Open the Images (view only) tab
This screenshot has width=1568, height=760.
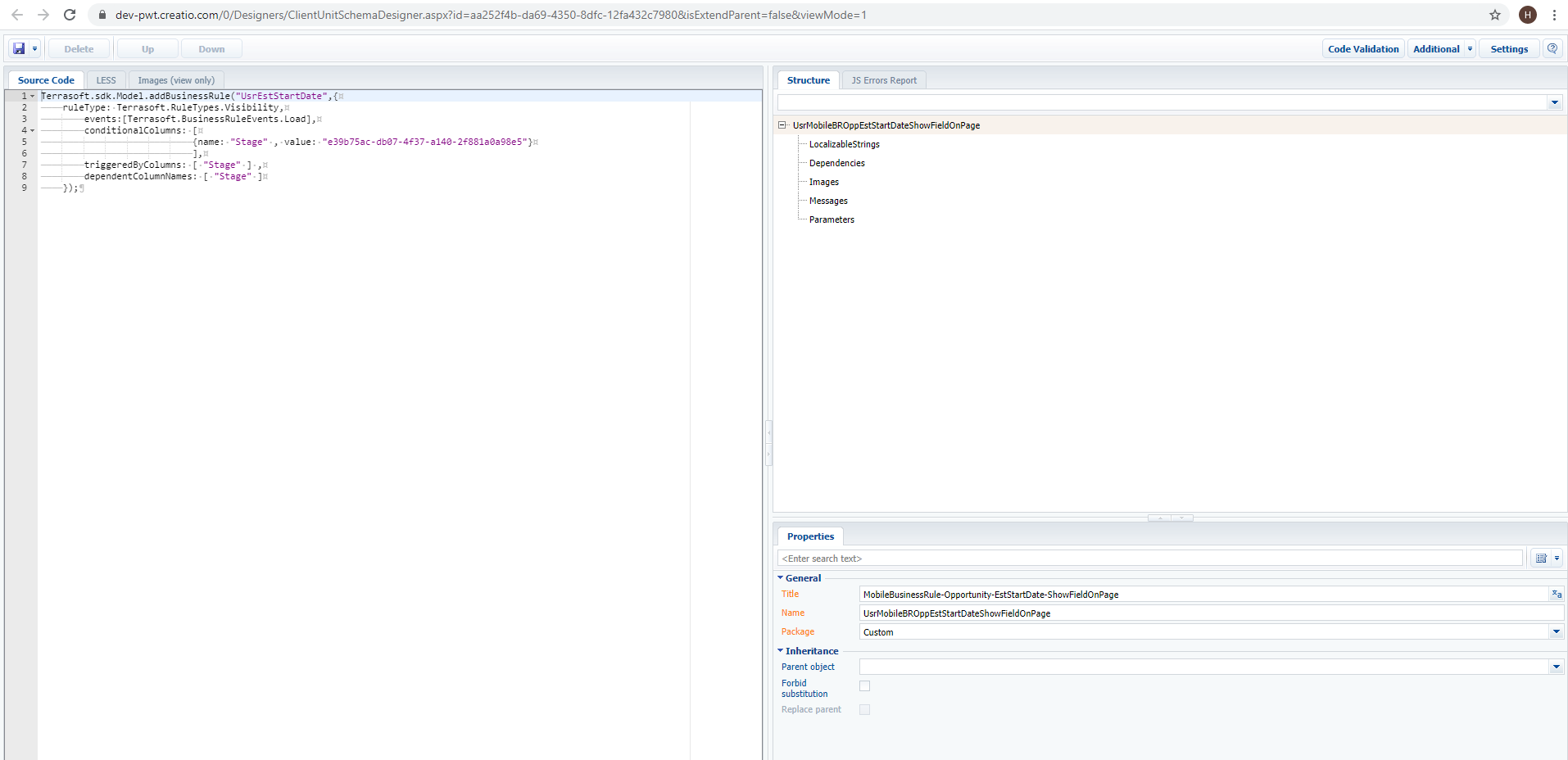[x=176, y=80]
